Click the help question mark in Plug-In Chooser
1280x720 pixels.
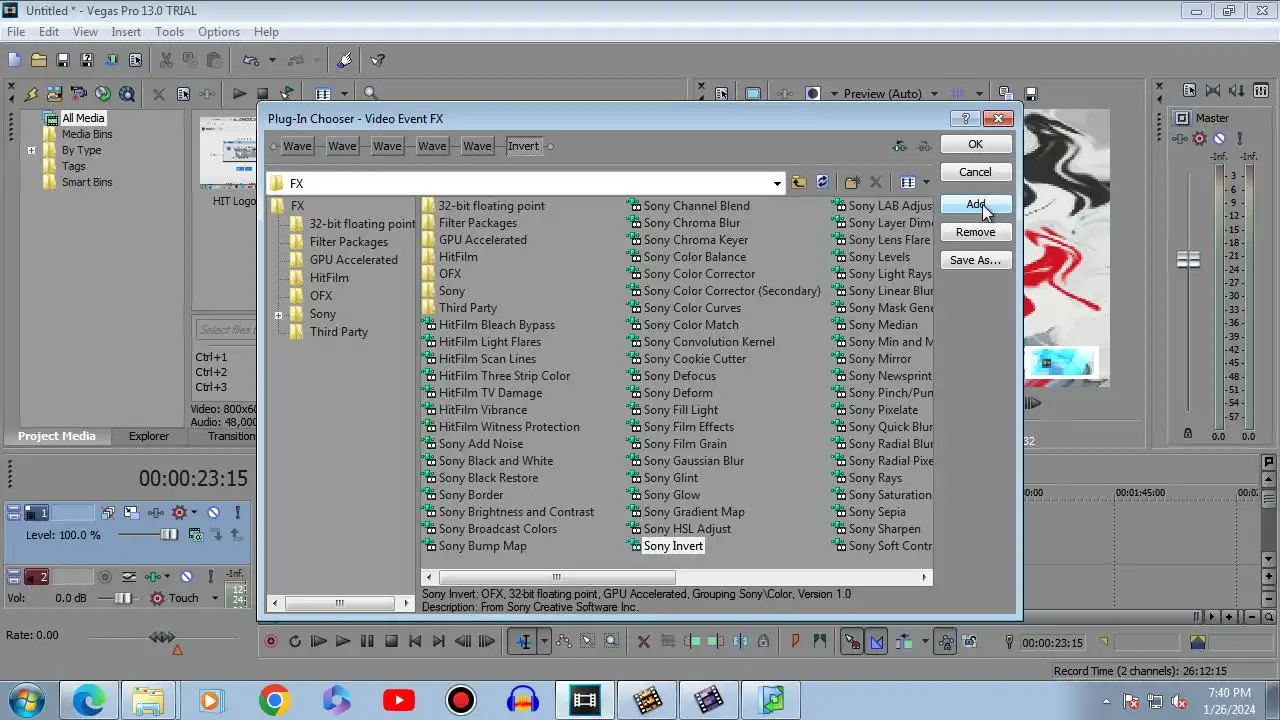pos(965,118)
